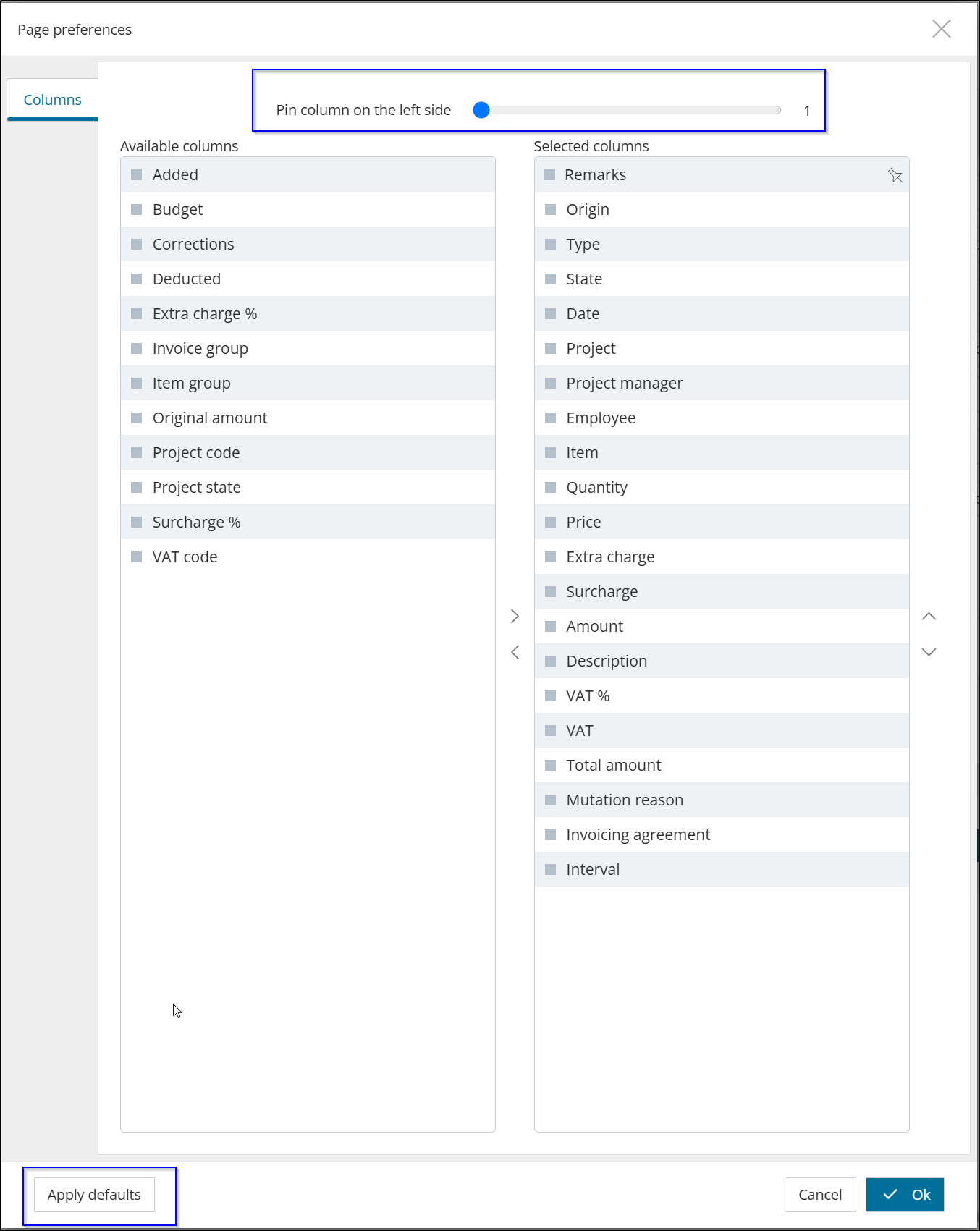Select the Budget checkbox in Available columns
The width and height of the screenshot is (980, 1231).
click(136, 209)
